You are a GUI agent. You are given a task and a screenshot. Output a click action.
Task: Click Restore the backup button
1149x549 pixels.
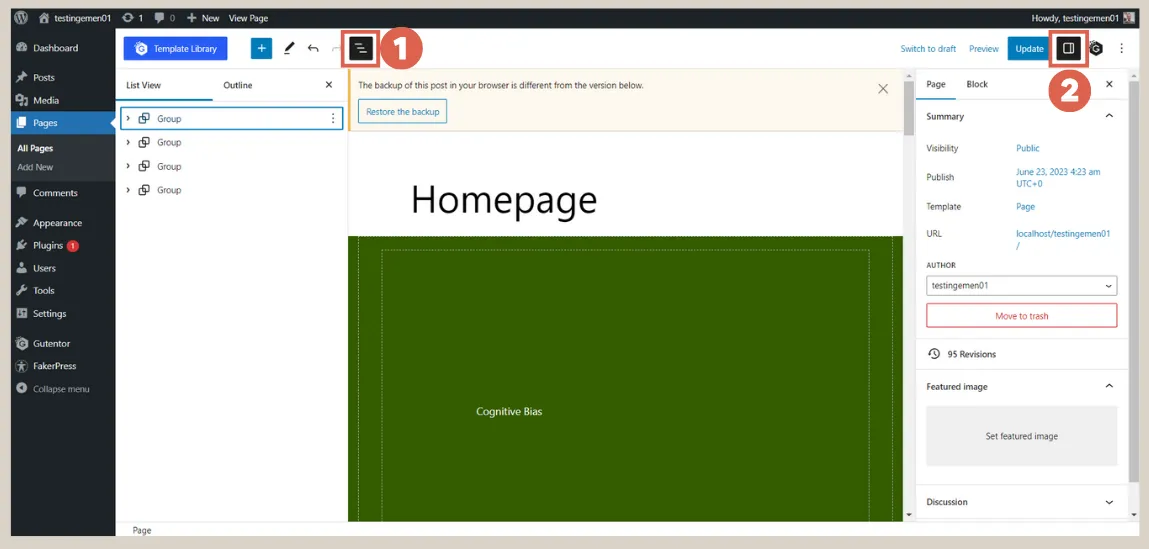(x=402, y=111)
